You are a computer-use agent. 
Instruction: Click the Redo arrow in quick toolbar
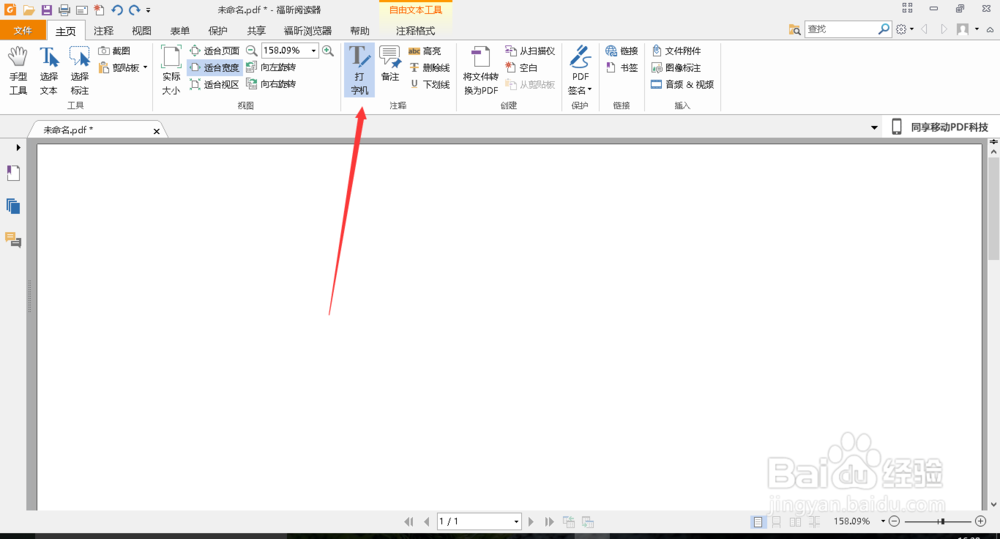coord(134,10)
